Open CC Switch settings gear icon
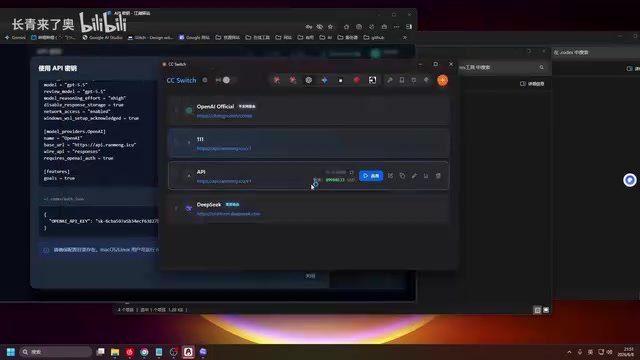 (205, 80)
